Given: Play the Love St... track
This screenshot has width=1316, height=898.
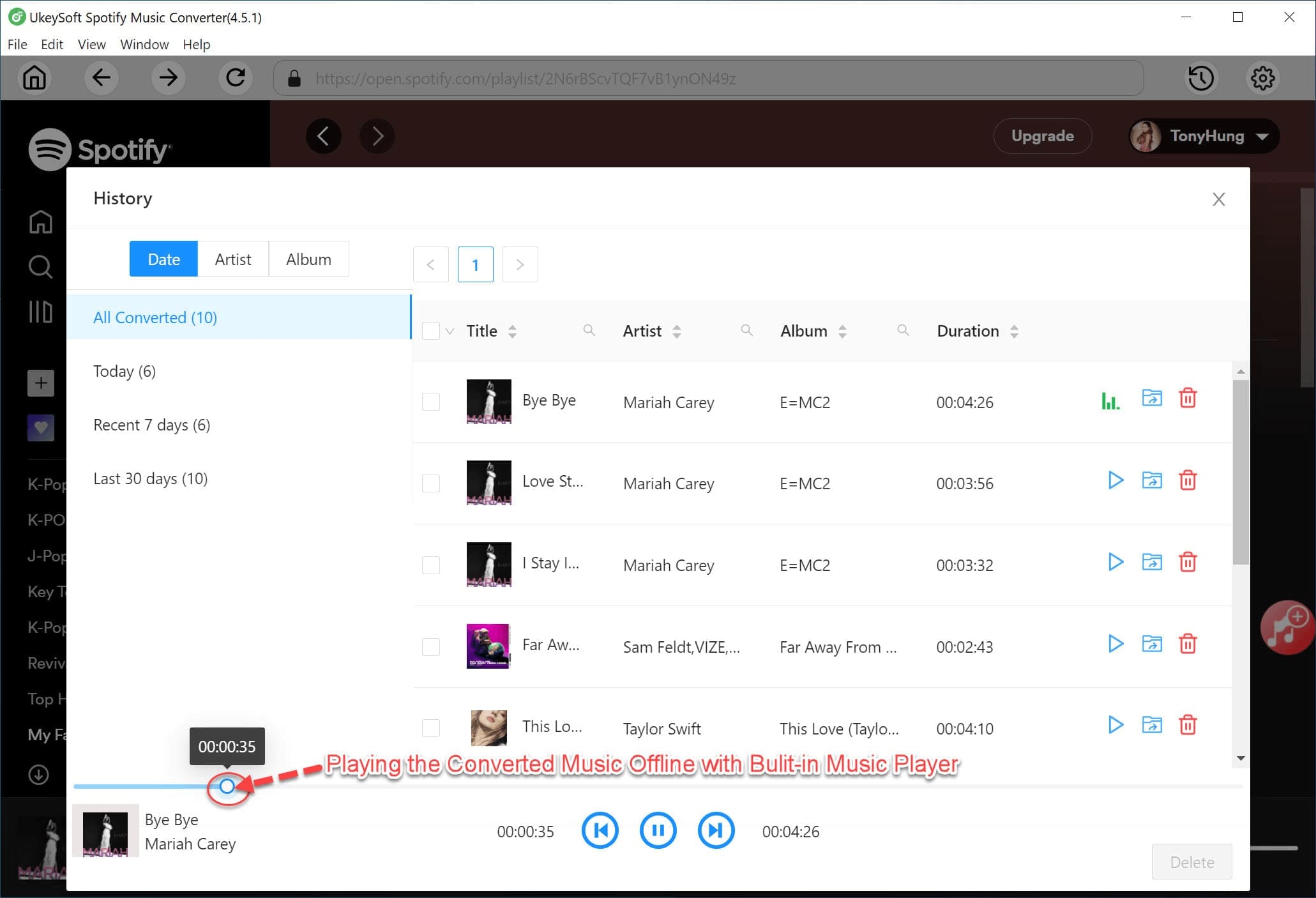Looking at the screenshot, I should coord(1115,480).
